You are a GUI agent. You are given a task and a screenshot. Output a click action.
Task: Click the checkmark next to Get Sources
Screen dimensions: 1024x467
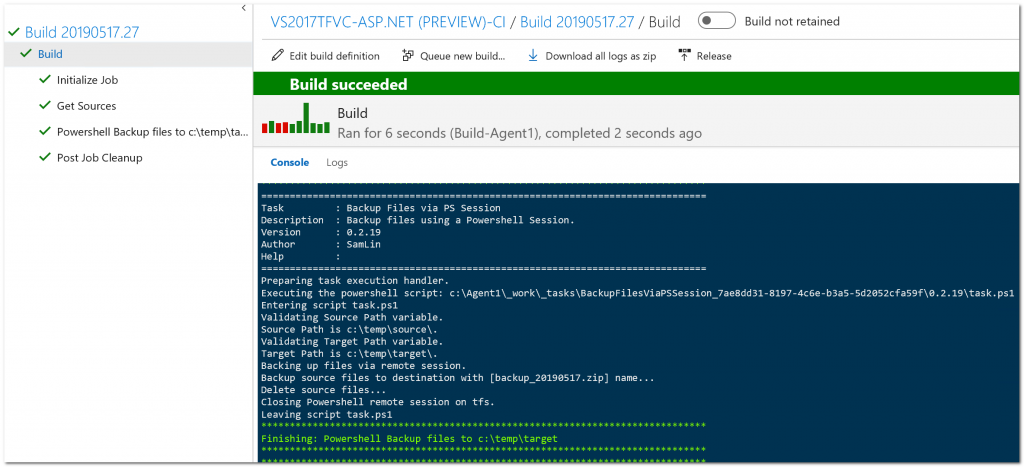pos(45,105)
